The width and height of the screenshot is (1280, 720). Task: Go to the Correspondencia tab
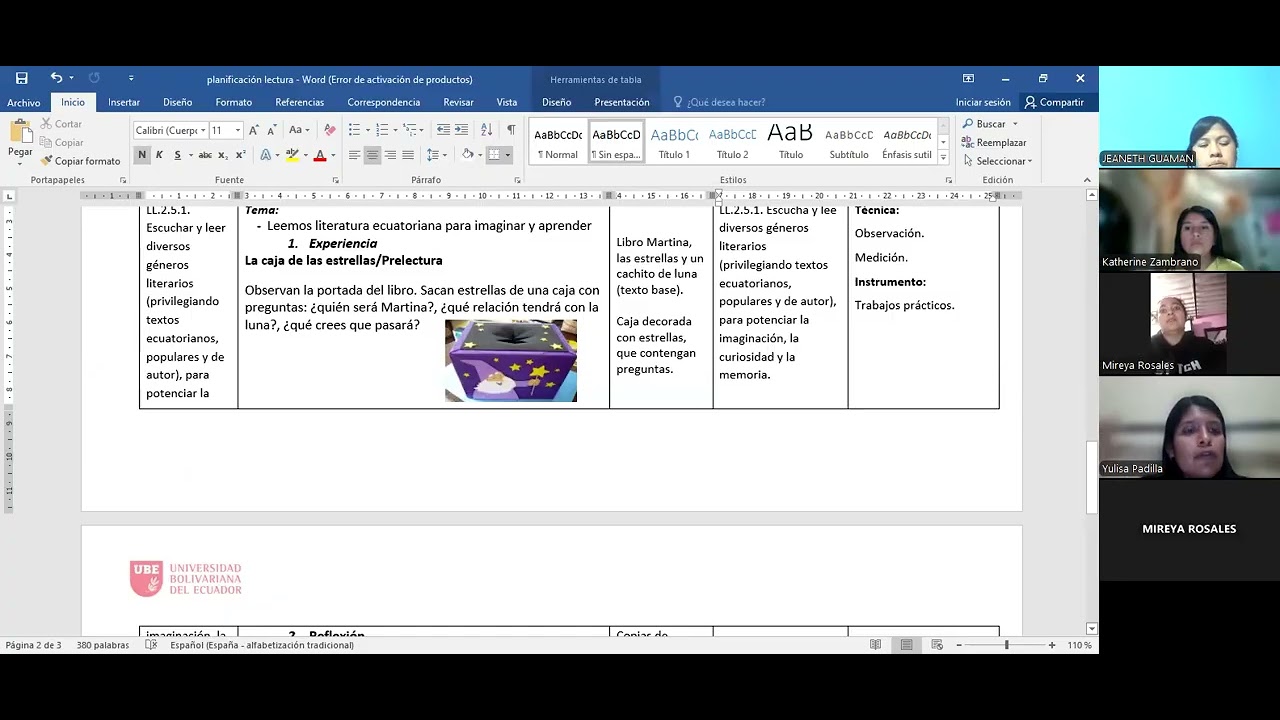pos(384,102)
